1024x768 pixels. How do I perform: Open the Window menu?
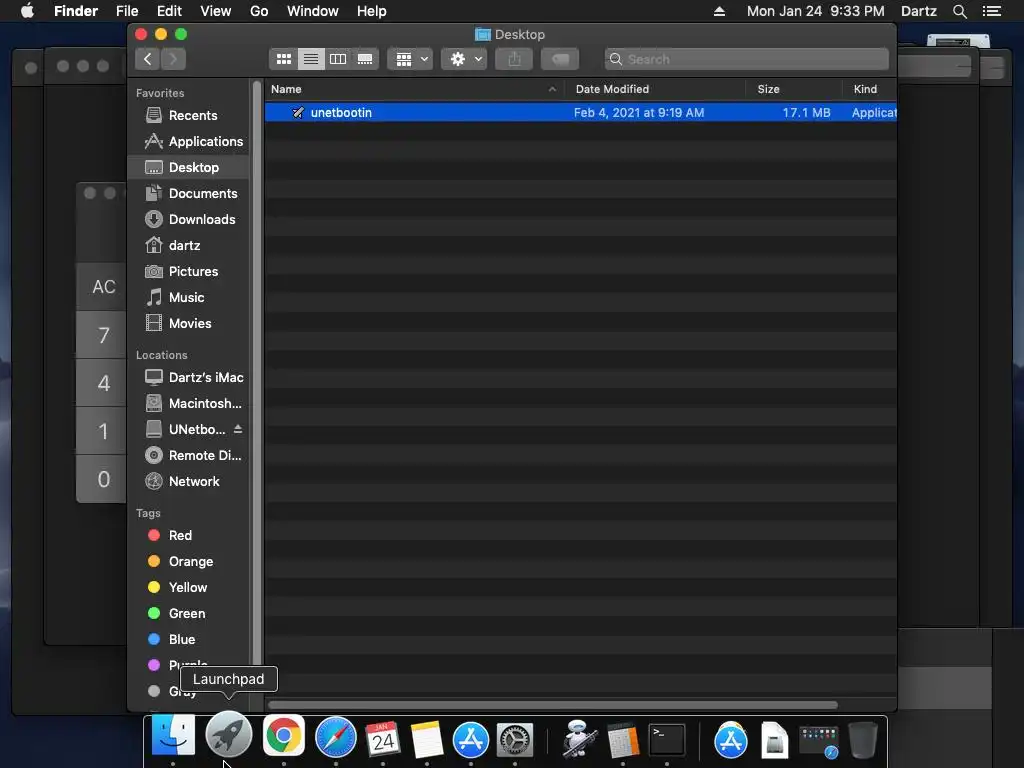point(313,11)
